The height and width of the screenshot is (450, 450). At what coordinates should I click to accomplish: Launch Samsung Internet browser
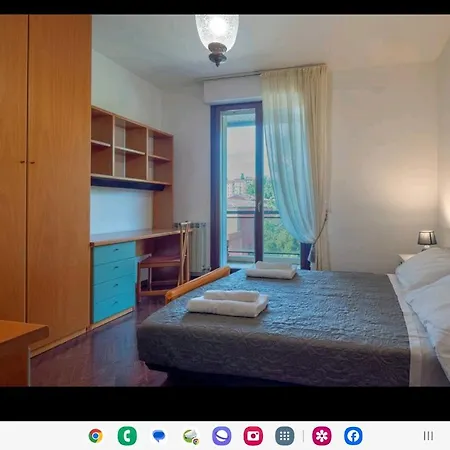coord(222,436)
